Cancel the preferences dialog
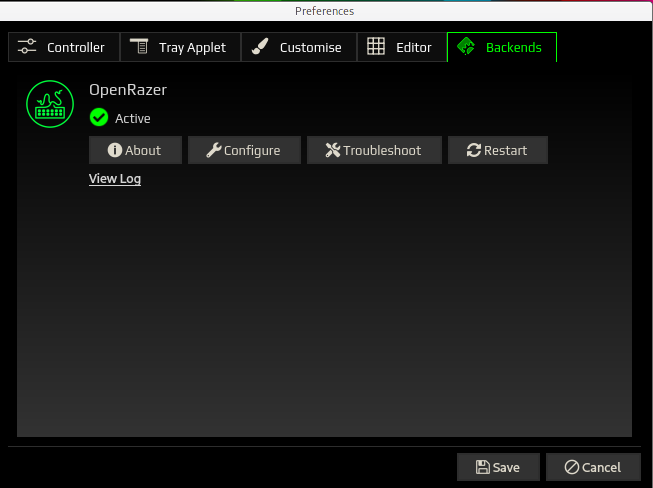Image resolution: width=653 pixels, height=488 pixels. (593, 467)
